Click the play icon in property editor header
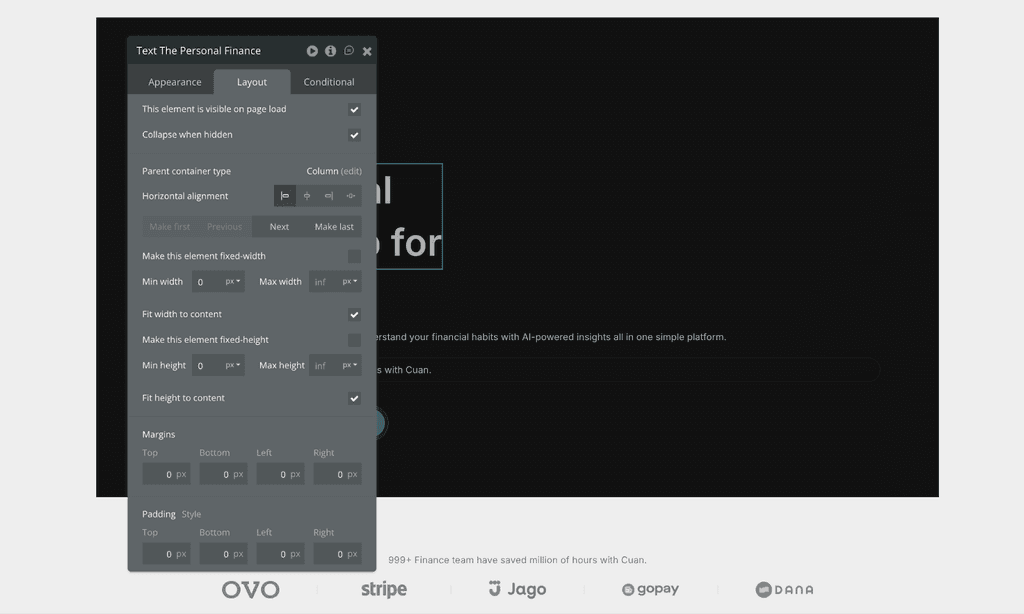 click(x=312, y=51)
